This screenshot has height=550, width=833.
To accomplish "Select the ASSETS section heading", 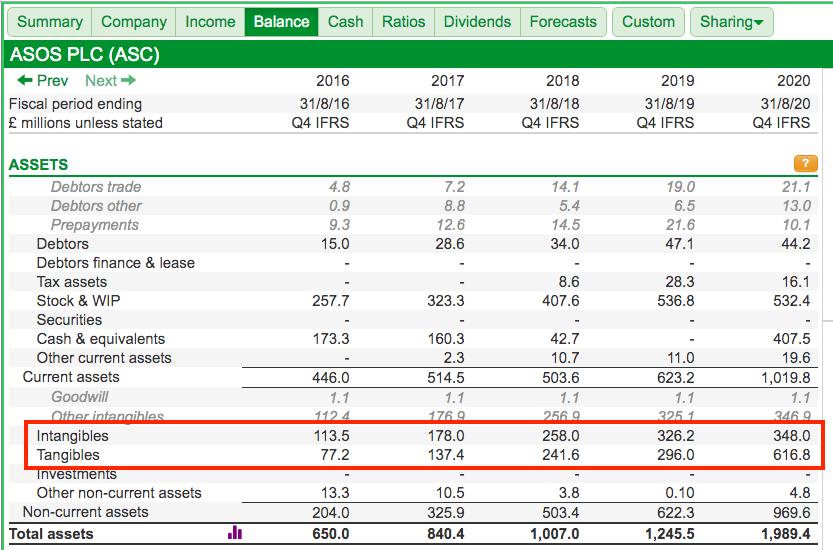I will pyautogui.click(x=39, y=165).
